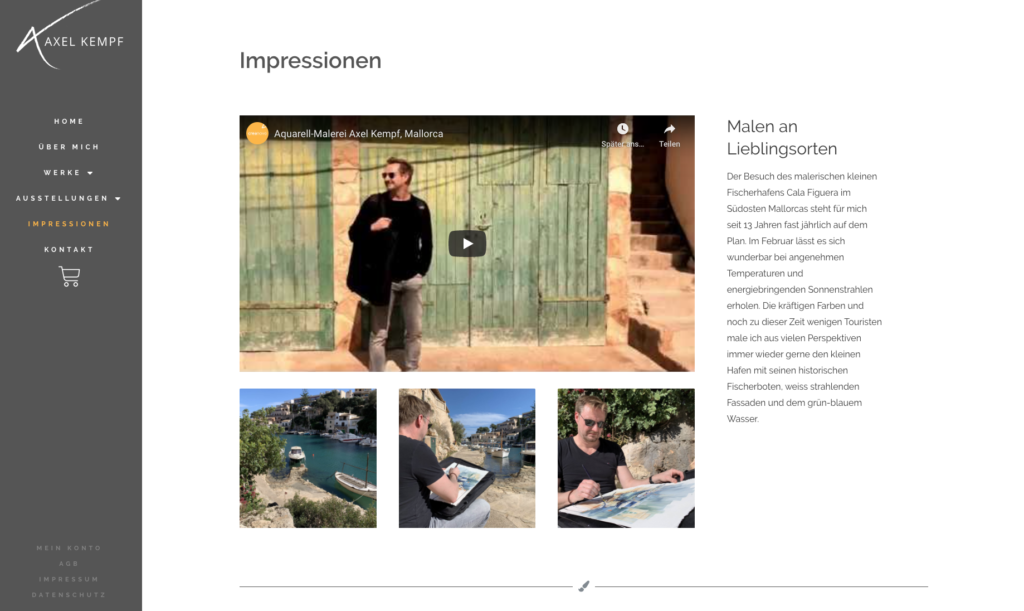
Task: Click the orange channel avatar on video
Action: coord(257,133)
